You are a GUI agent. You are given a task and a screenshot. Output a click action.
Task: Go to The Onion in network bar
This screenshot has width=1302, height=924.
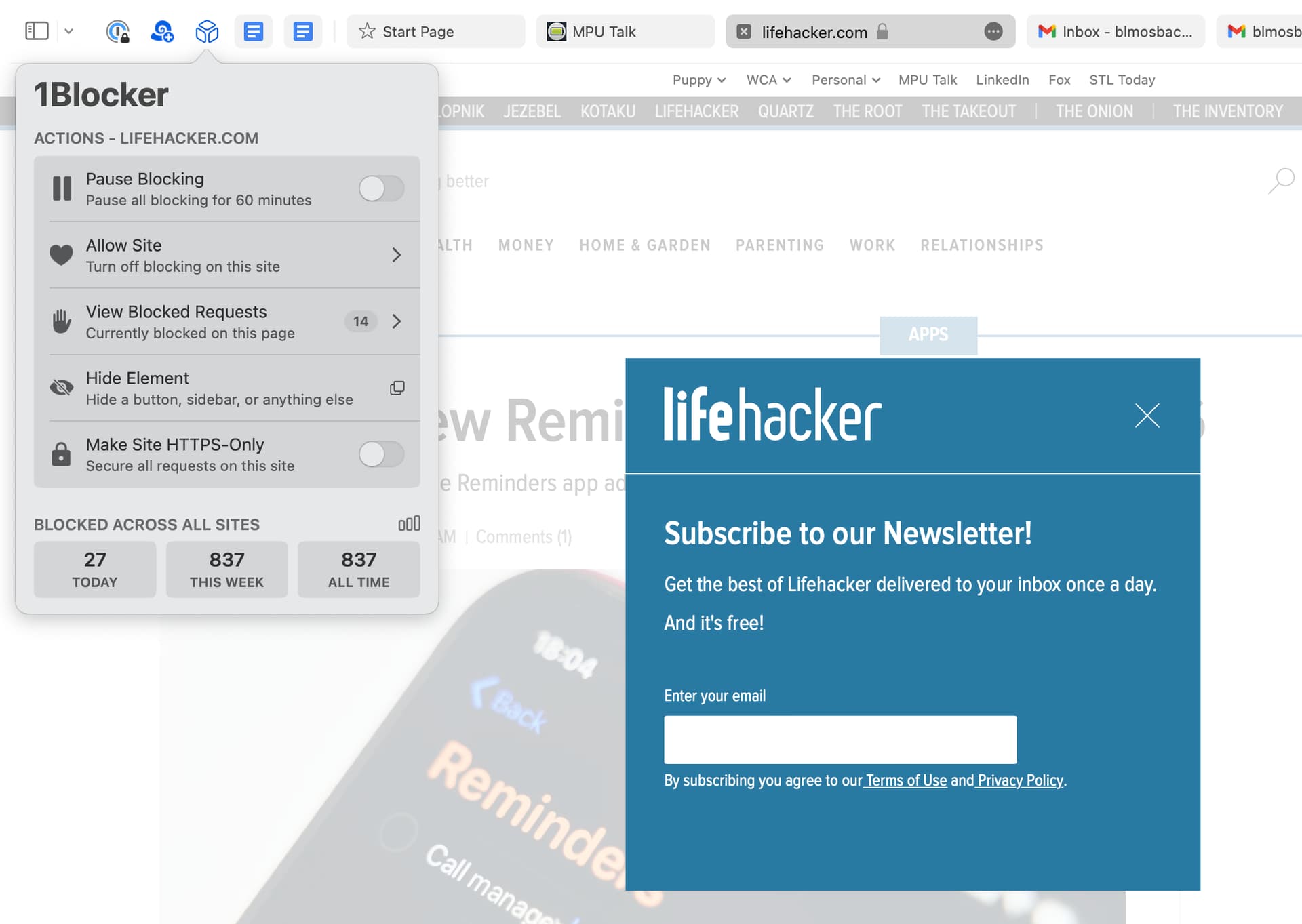(x=1094, y=111)
